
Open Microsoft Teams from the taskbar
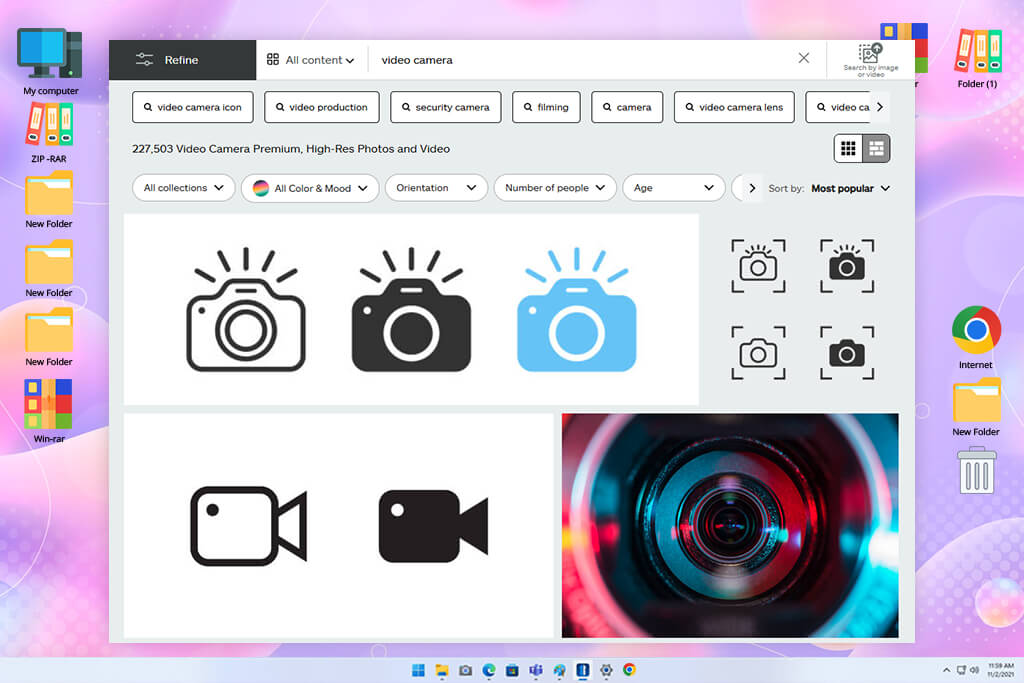click(536, 670)
